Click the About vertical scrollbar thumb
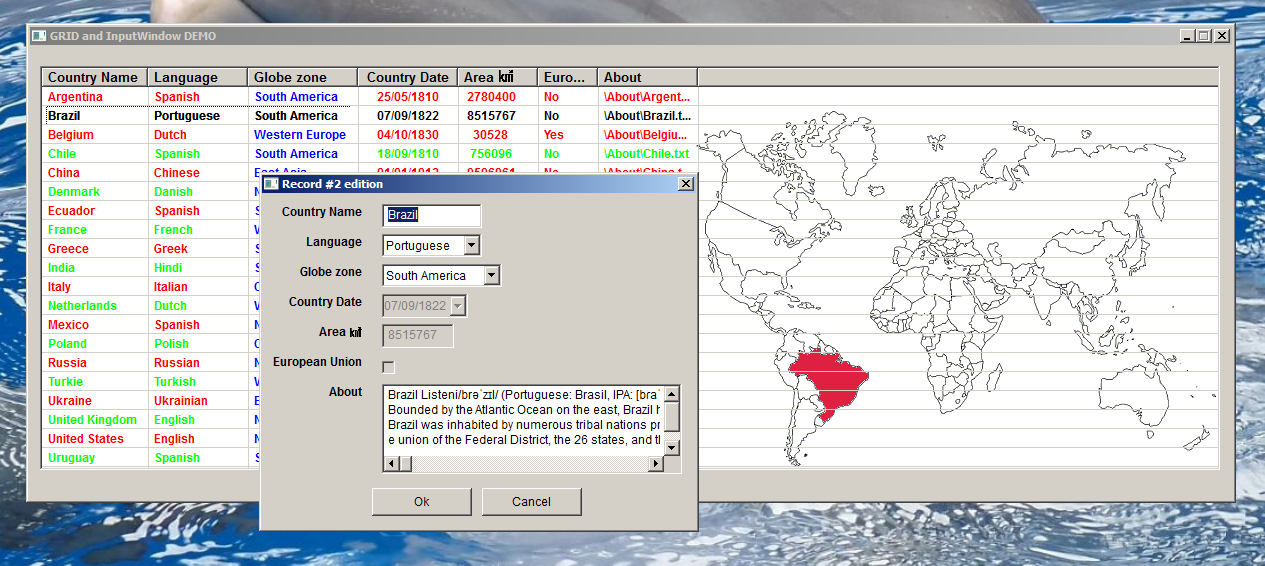Screen dimensions: 1265x566 [x=672, y=416]
